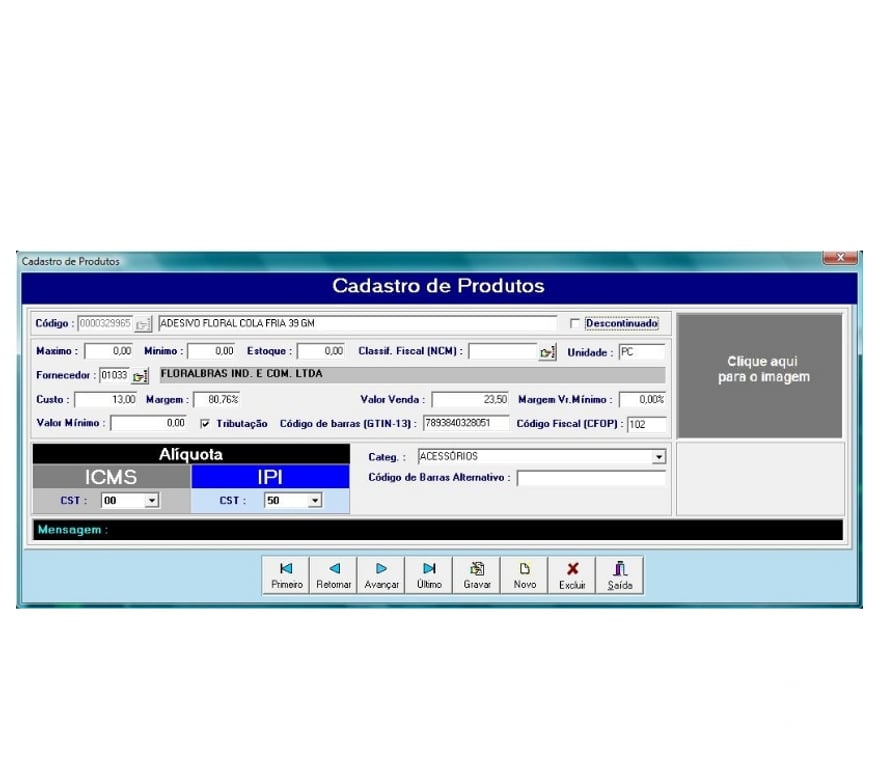This screenshot has width=872, height=768.
Task: Click the Primeiro navigation icon
Action: [x=286, y=570]
